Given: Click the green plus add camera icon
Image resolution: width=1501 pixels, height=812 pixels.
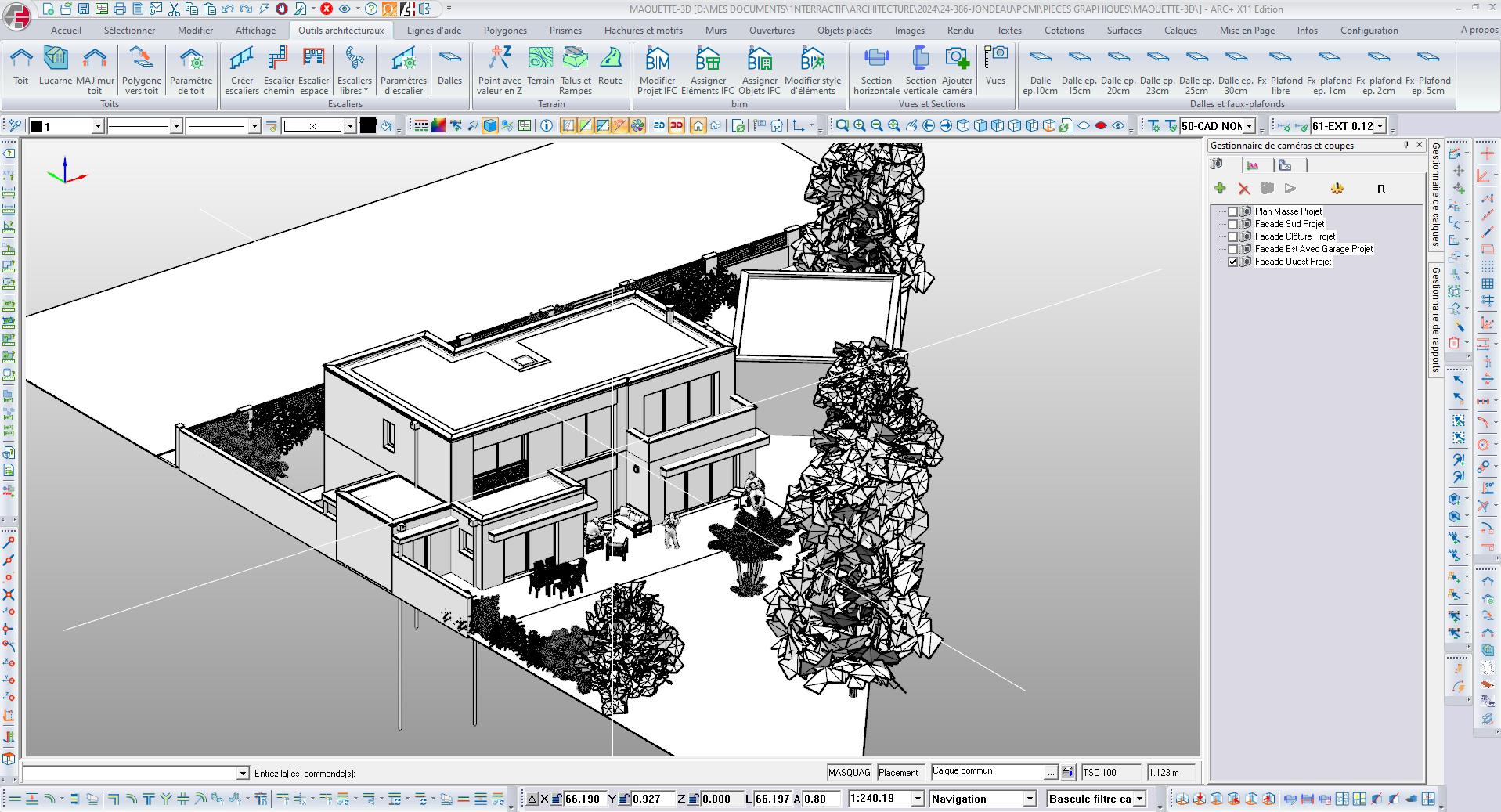Looking at the screenshot, I should click(x=1220, y=189).
